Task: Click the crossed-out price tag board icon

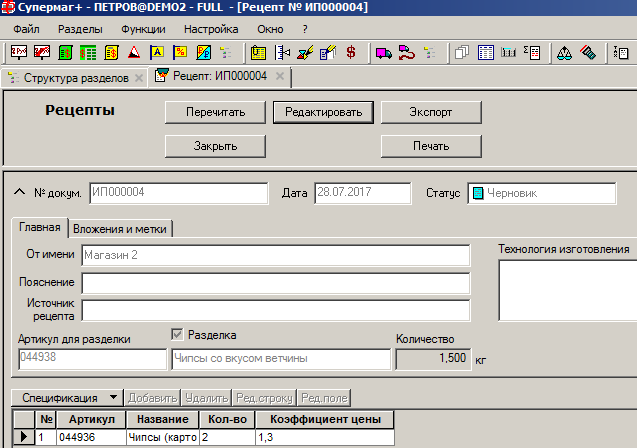Action: 42,52
